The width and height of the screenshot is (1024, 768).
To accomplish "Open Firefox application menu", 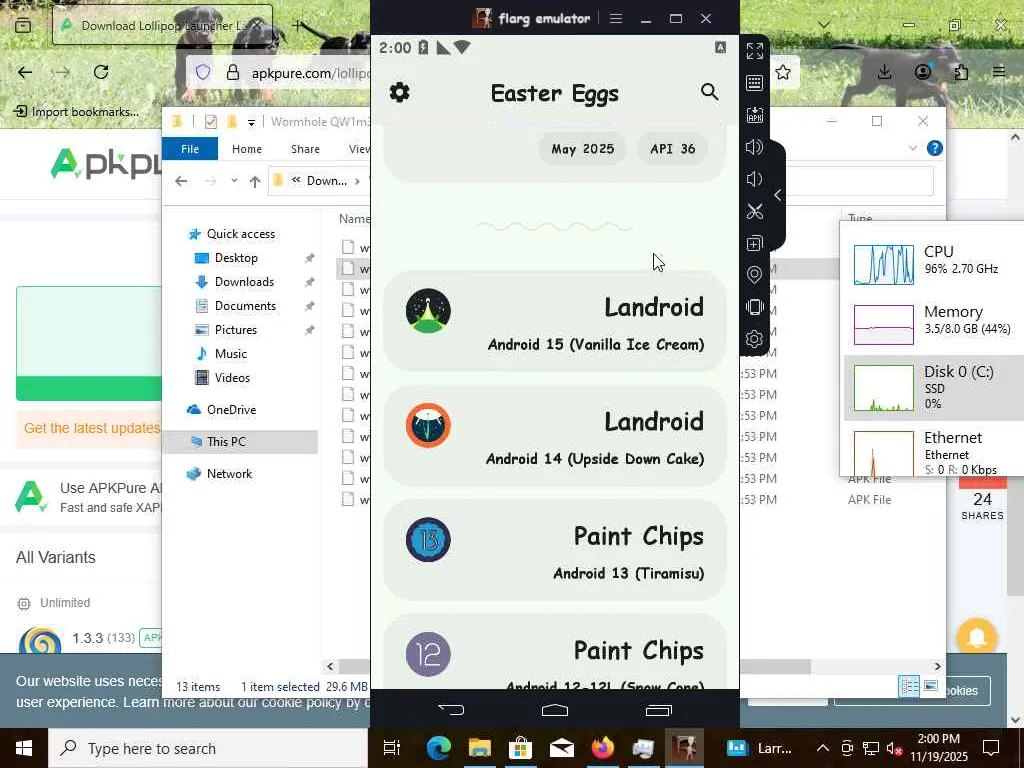I will pyautogui.click(x=999, y=72).
